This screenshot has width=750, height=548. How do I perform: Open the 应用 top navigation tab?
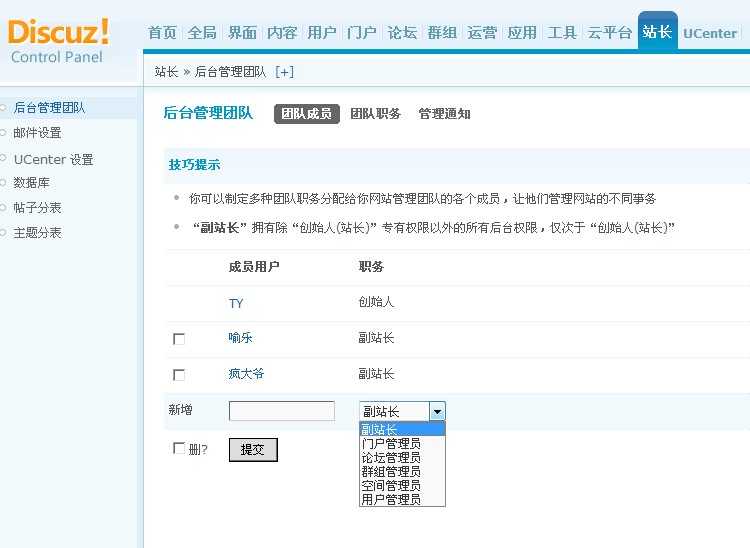pos(522,33)
